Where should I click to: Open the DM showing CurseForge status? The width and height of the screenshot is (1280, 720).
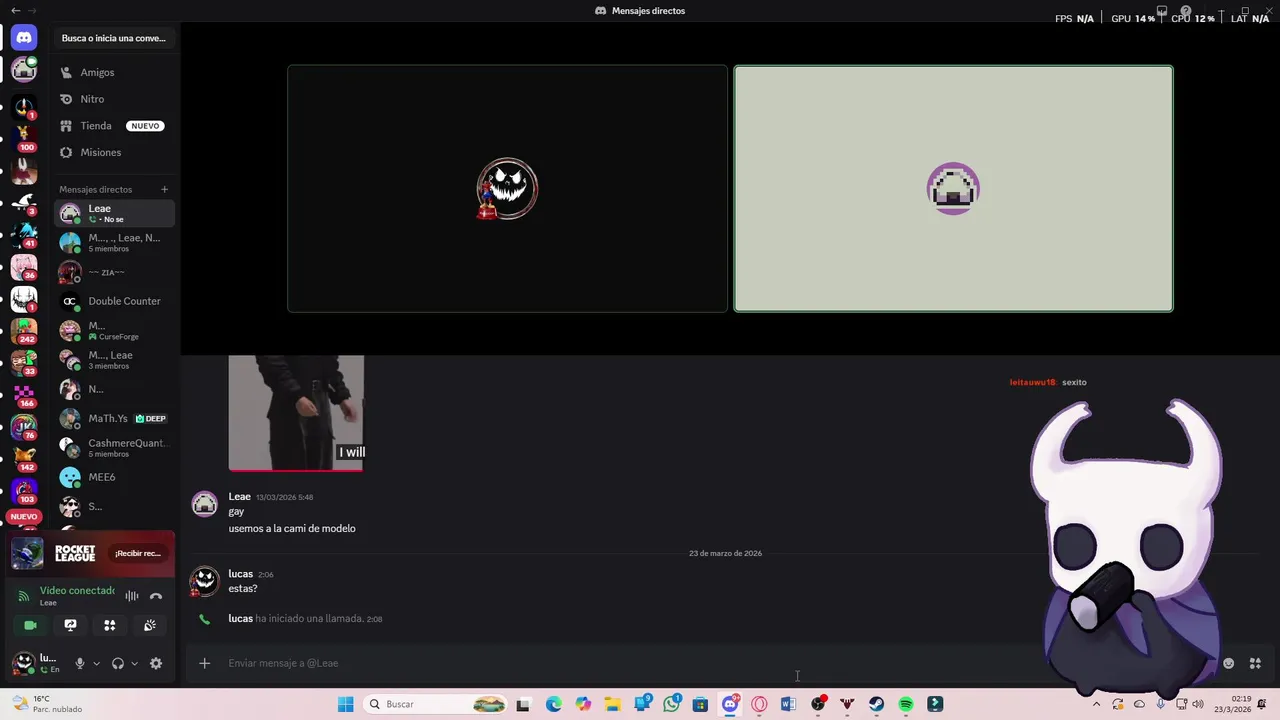pos(114,330)
